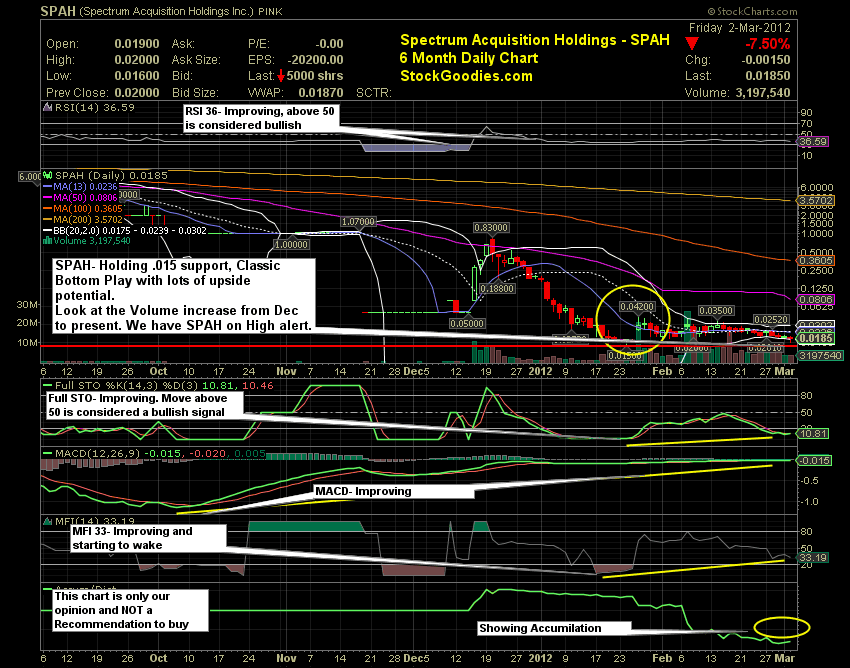Select the Low value 0.01600

[x=137, y=76]
